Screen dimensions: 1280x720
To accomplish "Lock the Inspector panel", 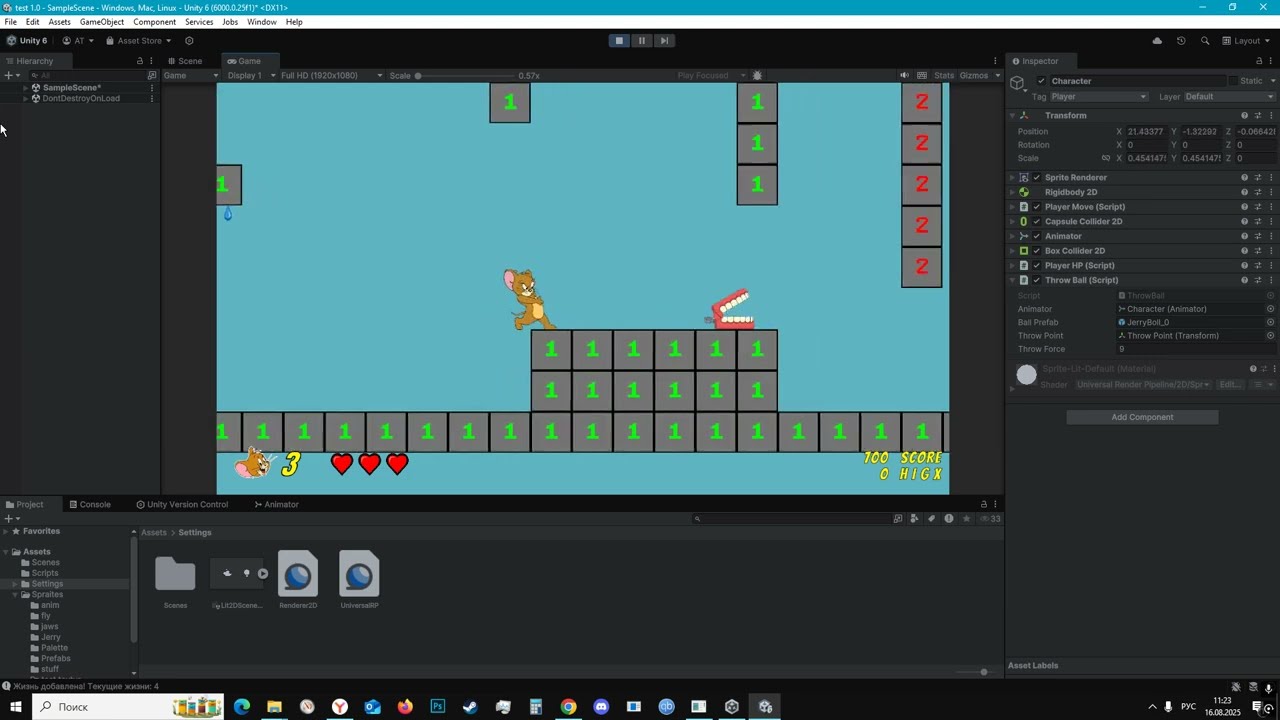I will (1259, 61).
